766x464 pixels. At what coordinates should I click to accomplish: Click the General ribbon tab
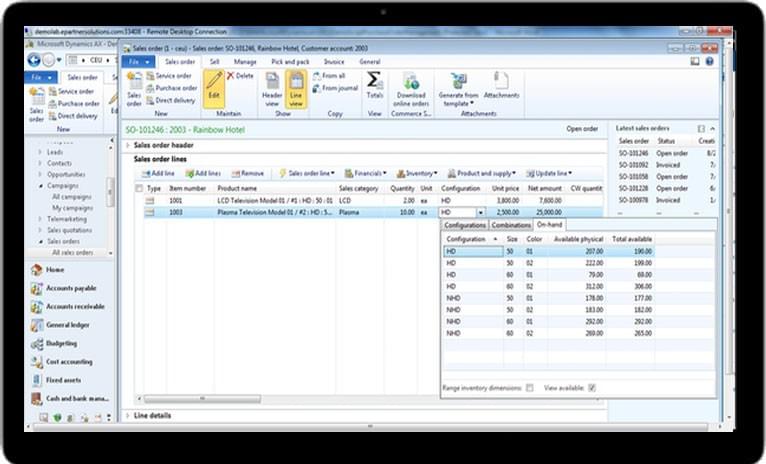pos(369,62)
